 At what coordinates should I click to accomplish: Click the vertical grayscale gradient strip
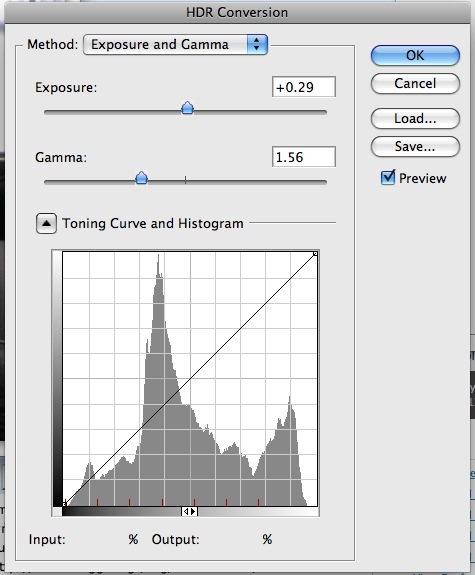(57, 379)
